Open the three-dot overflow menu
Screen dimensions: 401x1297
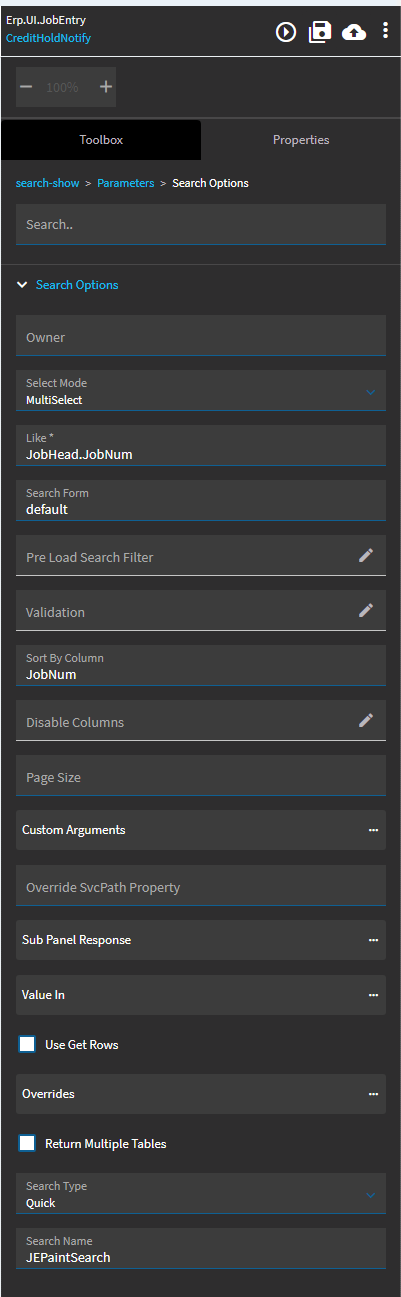click(385, 31)
